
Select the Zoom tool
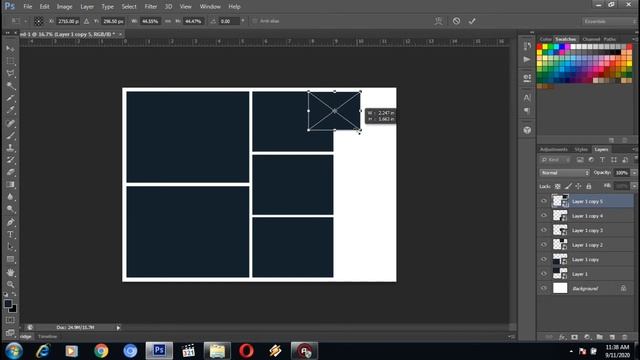[10, 284]
